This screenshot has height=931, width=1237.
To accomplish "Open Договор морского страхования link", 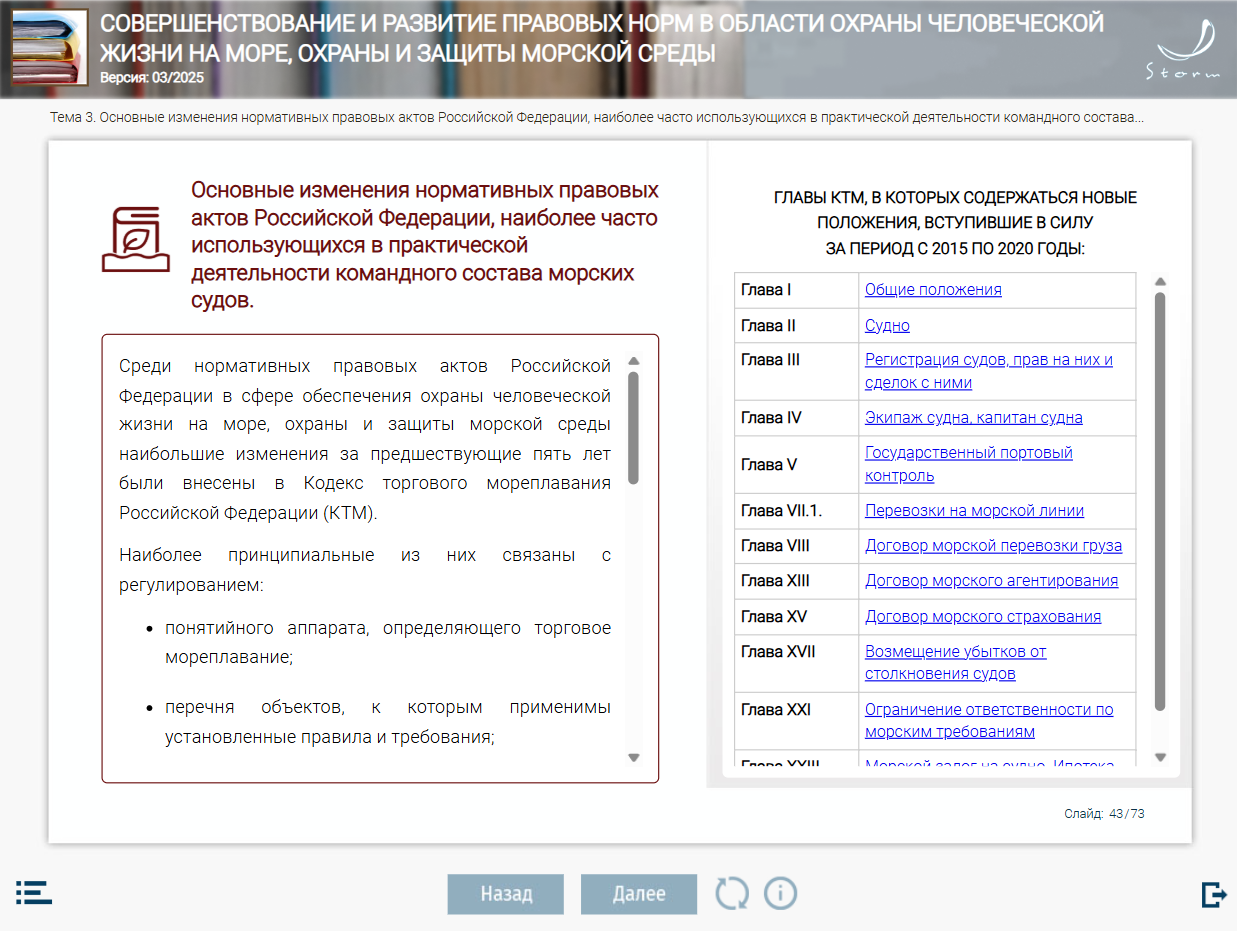I will [x=982, y=617].
